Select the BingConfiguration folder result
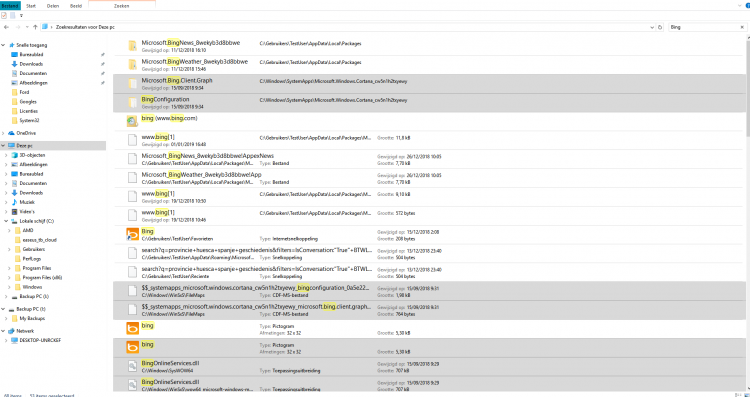Screen dimensions: 750x397 point(429,102)
